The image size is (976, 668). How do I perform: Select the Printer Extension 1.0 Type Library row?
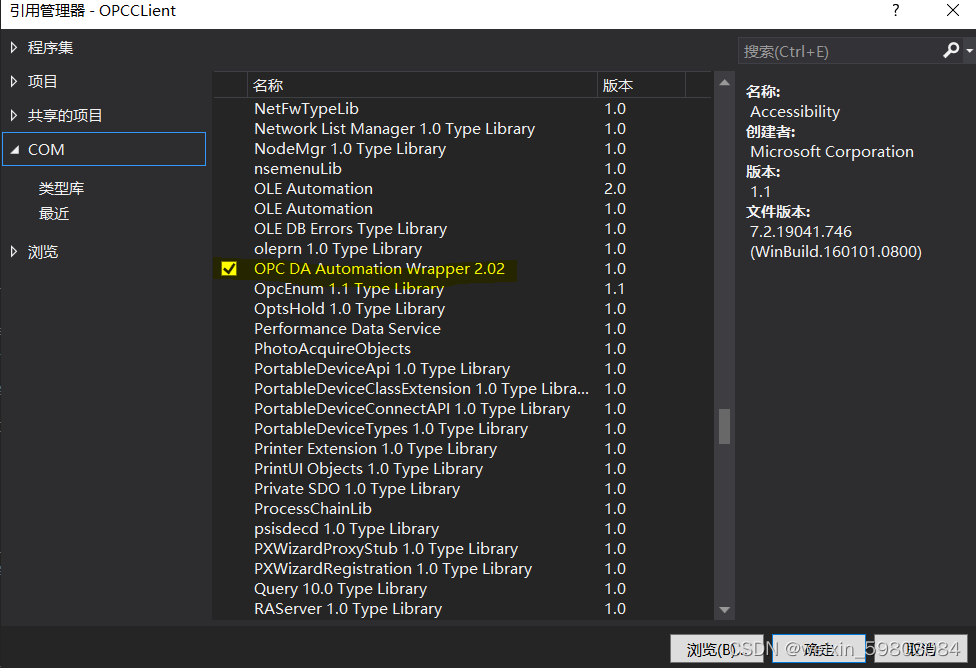(x=375, y=448)
